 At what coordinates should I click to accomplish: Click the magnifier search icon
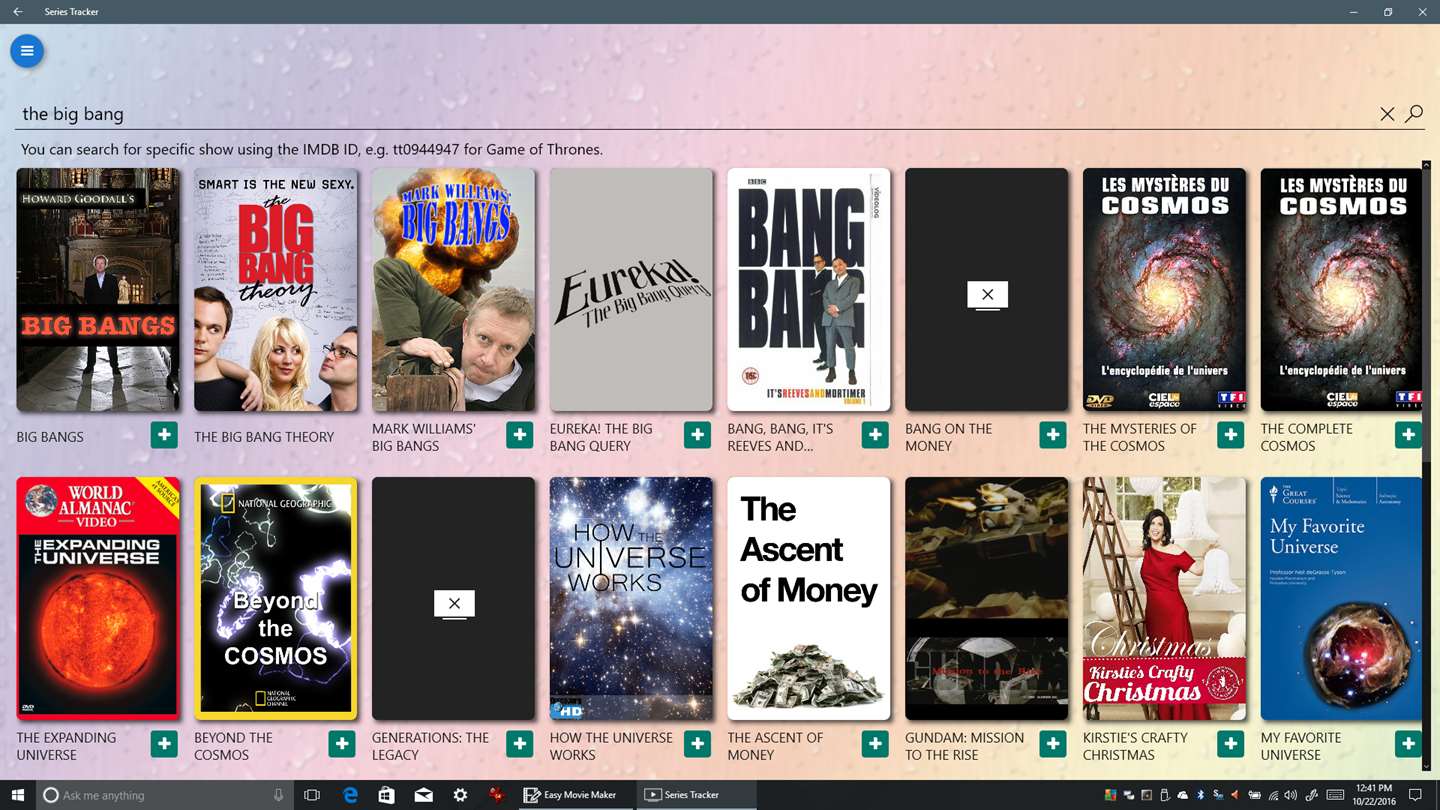(x=1414, y=114)
